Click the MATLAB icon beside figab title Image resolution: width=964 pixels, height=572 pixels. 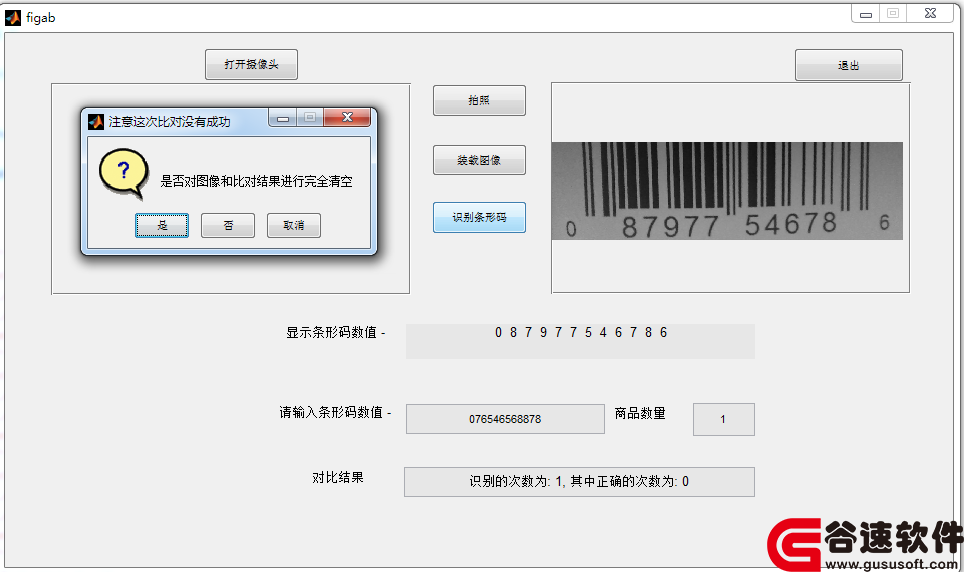(13, 18)
